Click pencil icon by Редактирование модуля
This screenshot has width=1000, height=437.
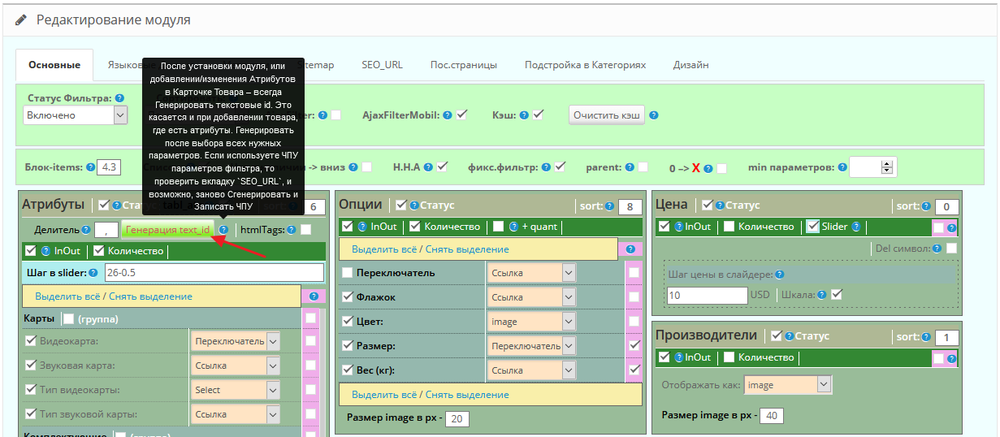point(22,20)
